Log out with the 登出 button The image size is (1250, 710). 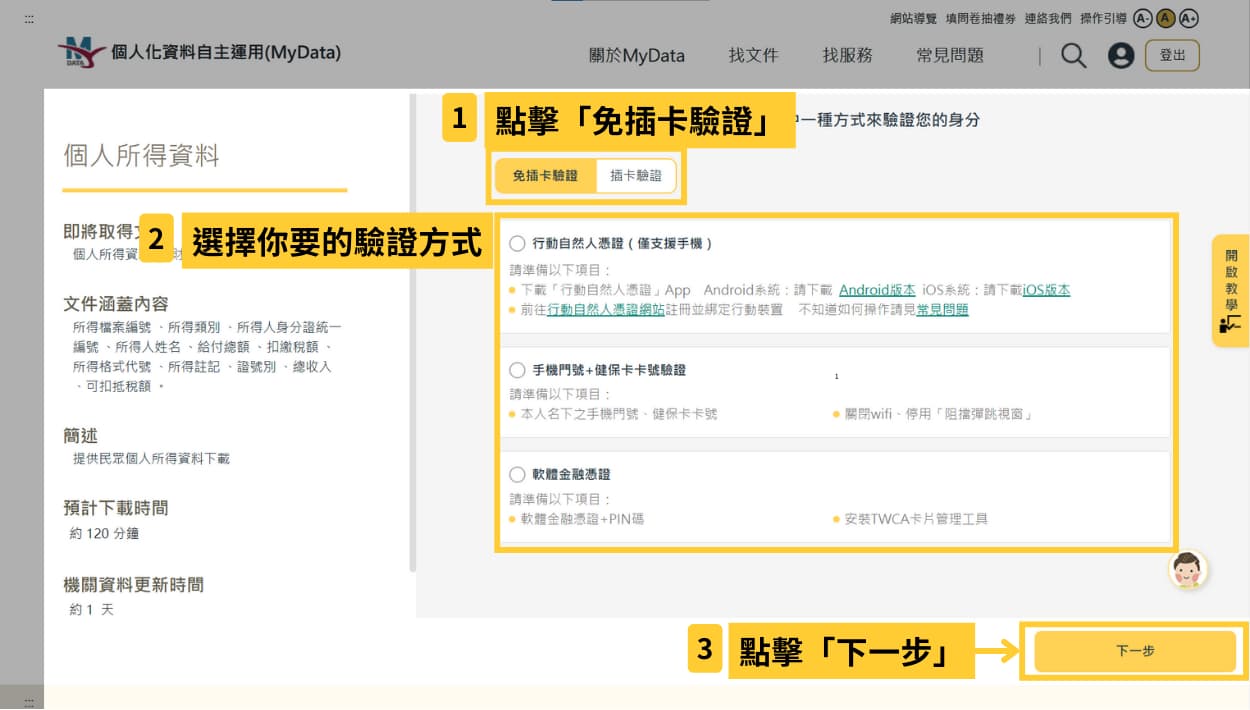tap(1172, 56)
